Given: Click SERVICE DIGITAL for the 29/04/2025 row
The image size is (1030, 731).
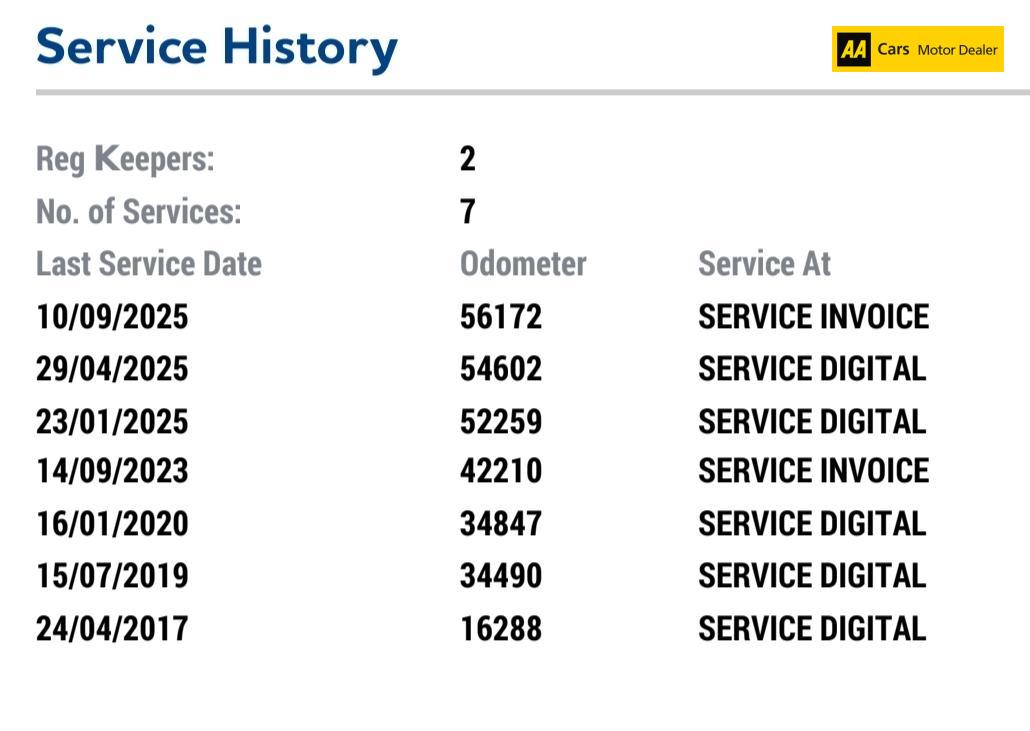Looking at the screenshot, I should (x=812, y=369).
